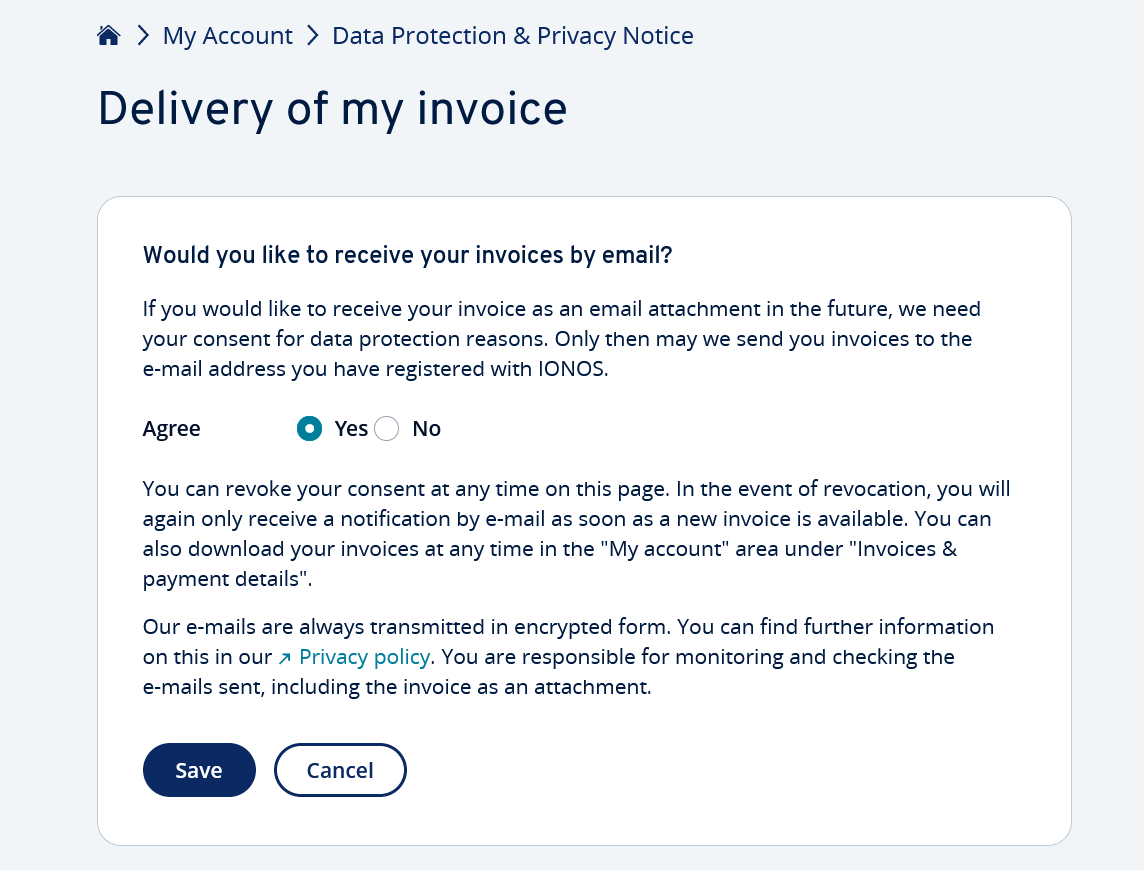
Task: Click the paragraph starting "If you would like"
Action: (x=562, y=339)
